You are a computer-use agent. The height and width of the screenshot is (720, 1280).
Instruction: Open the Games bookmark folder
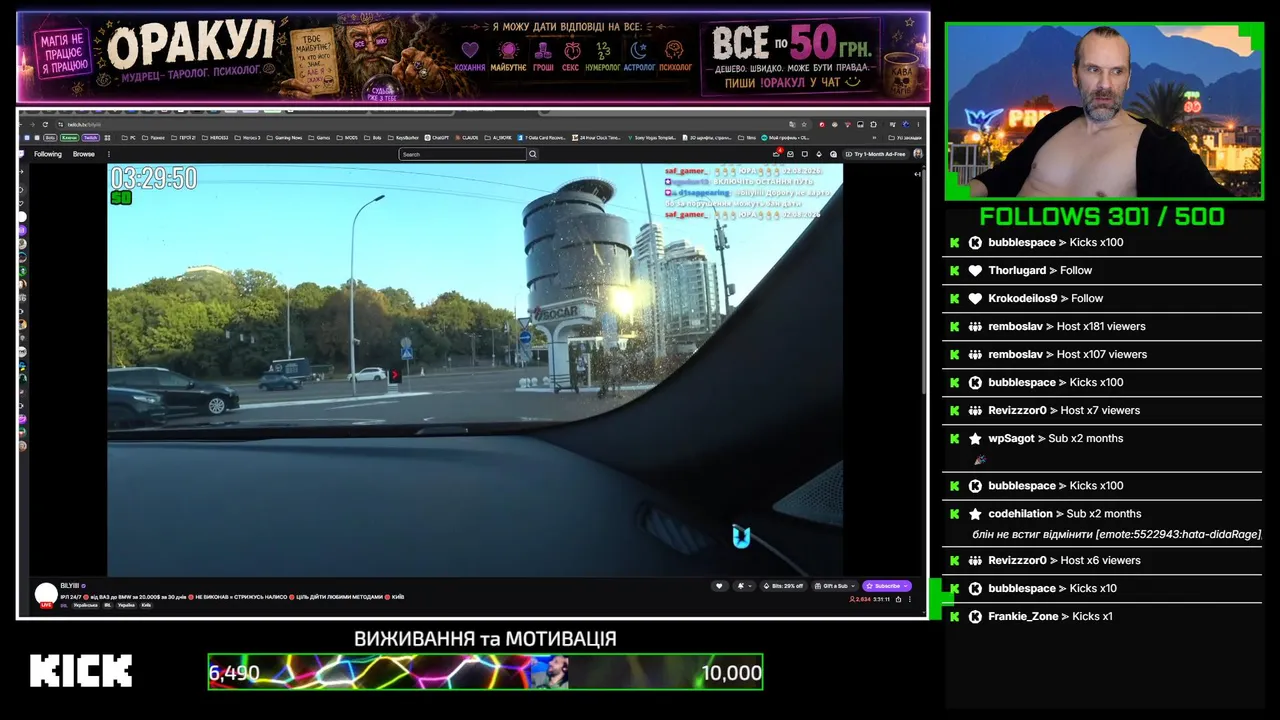(319, 138)
